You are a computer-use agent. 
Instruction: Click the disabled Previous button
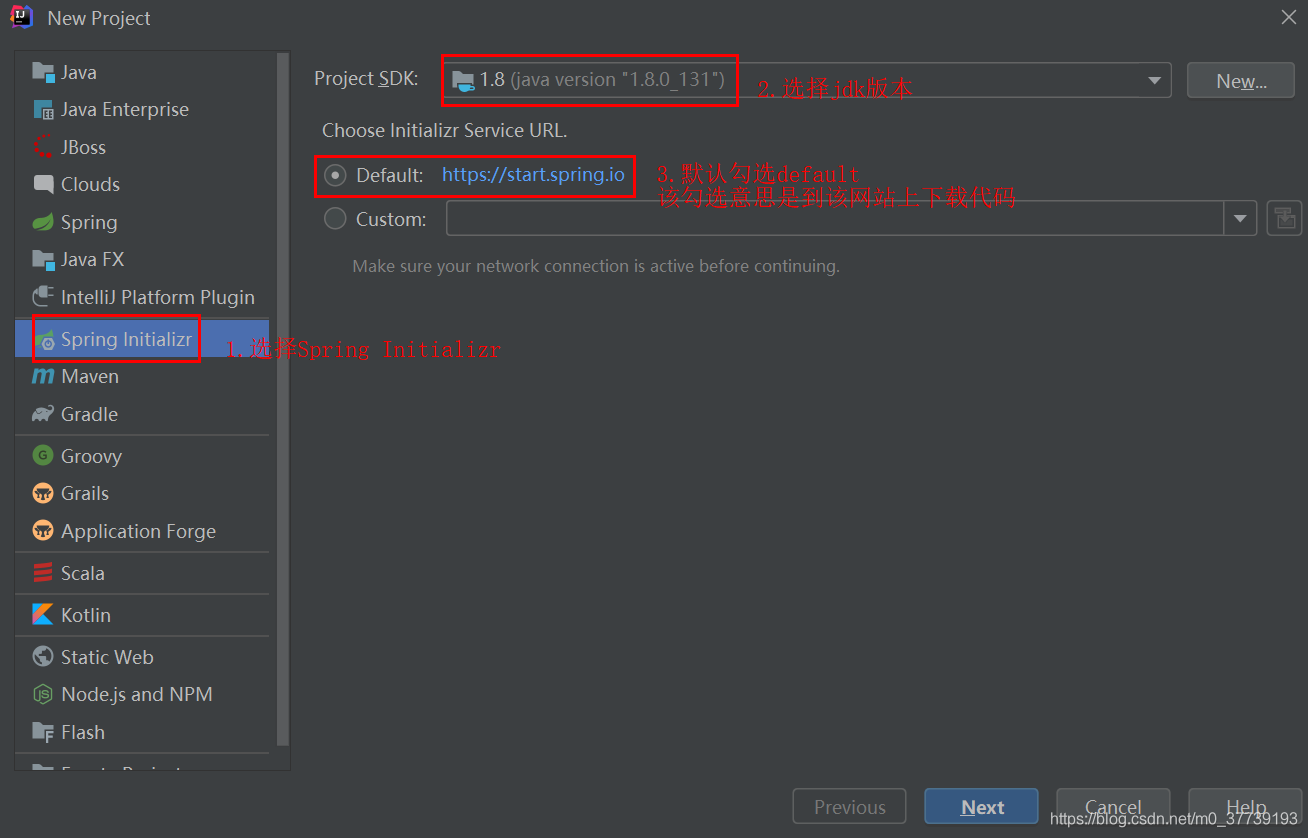coord(849,807)
